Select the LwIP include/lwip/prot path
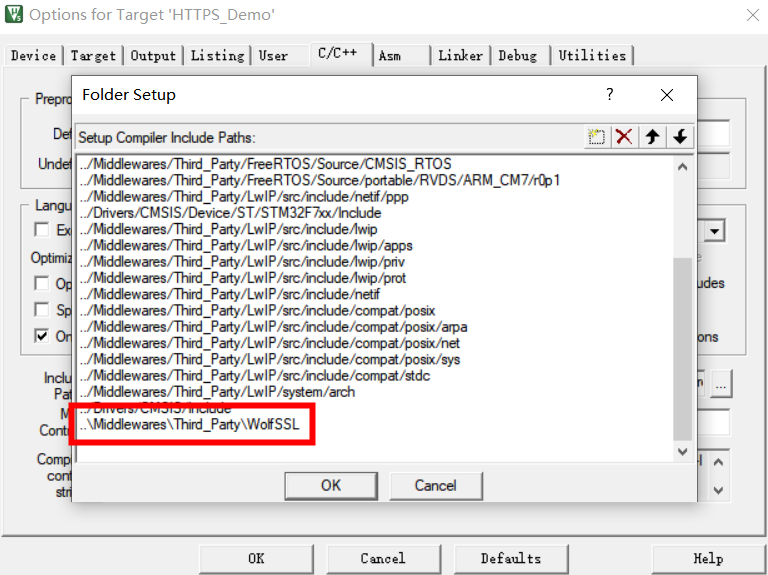The height and width of the screenshot is (575, 768). pos(242,278)
